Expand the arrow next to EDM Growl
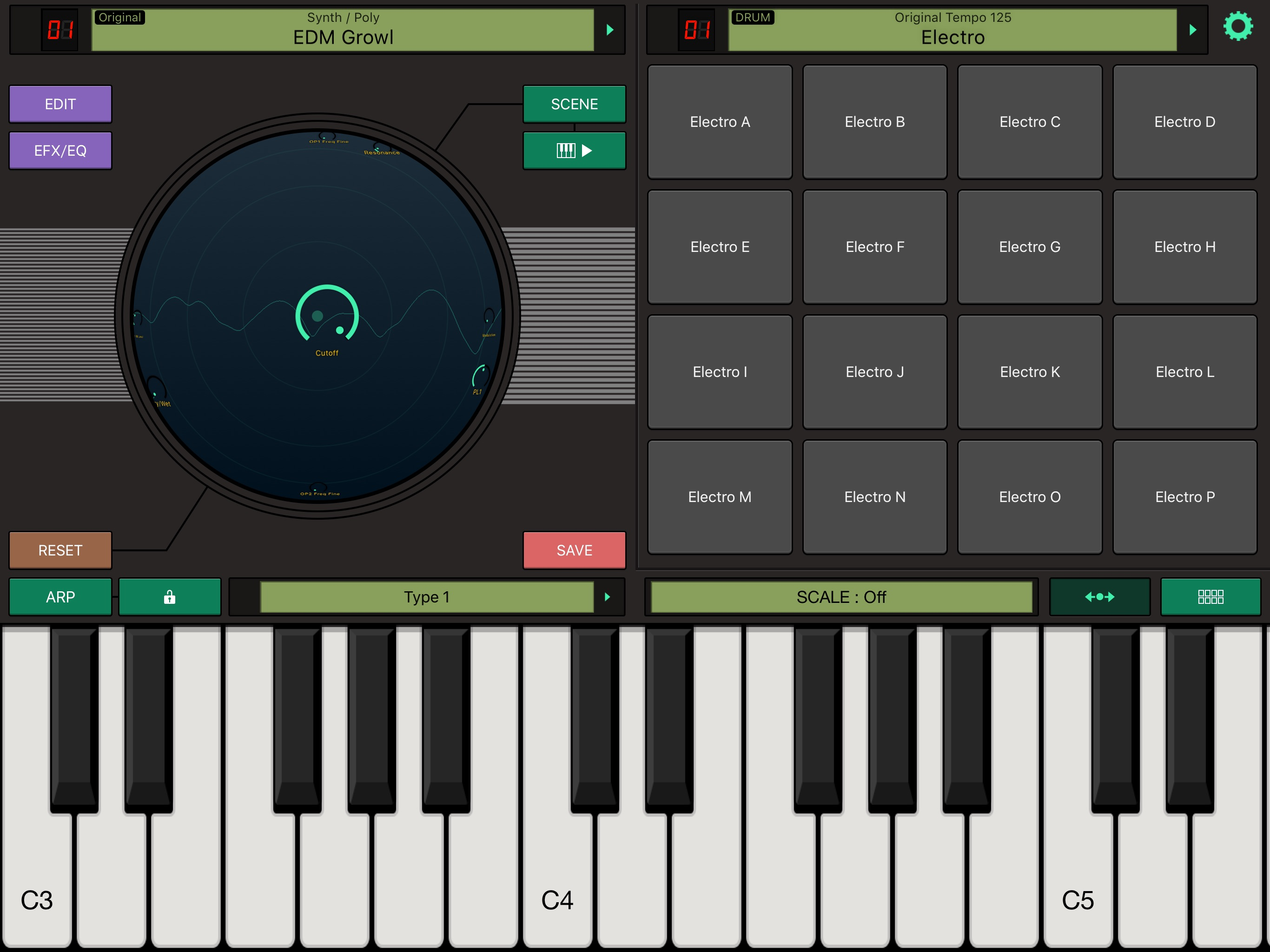This screenshot has height=952, width=1270. (610, 30)
